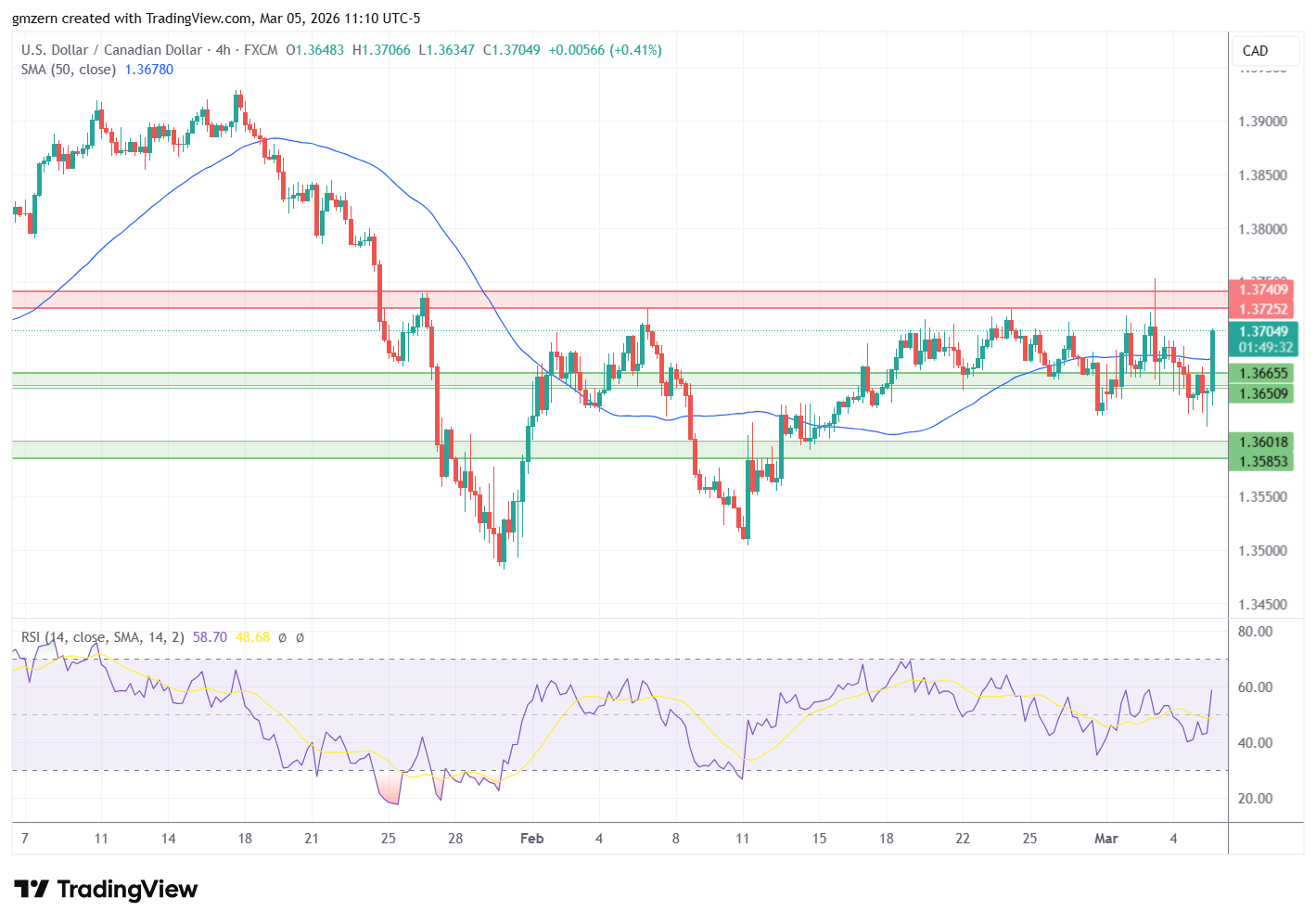Click the RSI moving average value 48.68
Screen dimensions: 1316x924
(x=252, y=637)
